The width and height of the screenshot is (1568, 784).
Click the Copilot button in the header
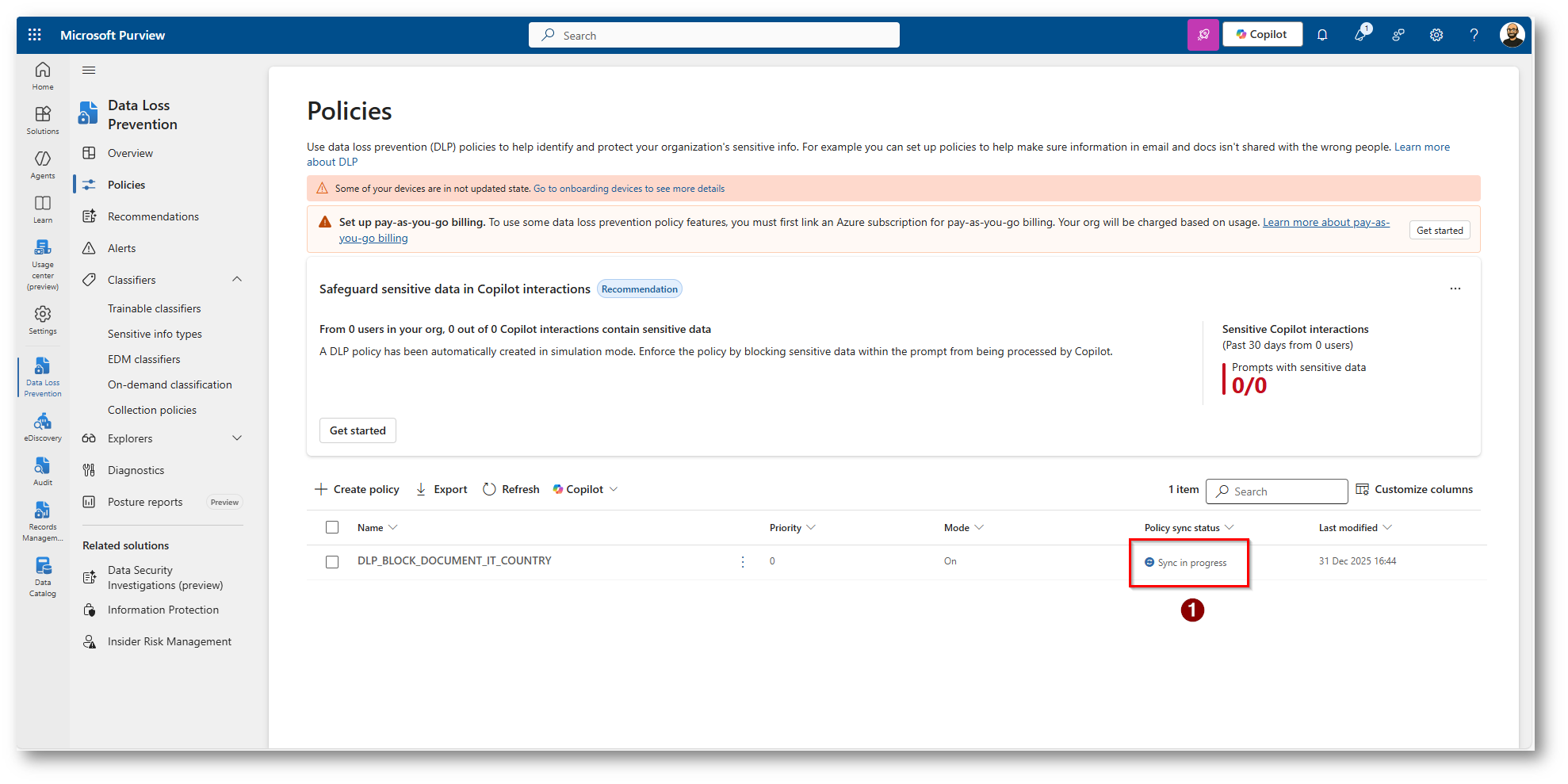coord(1262,34)
